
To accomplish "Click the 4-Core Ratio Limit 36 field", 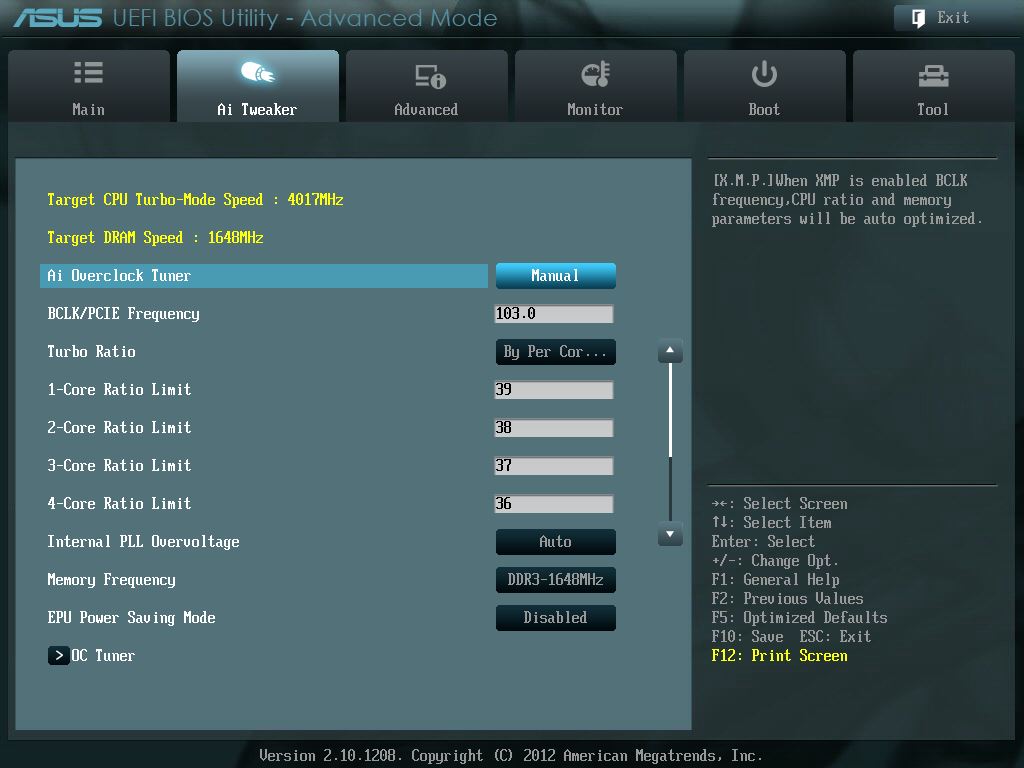I will [x=554, y=504].
